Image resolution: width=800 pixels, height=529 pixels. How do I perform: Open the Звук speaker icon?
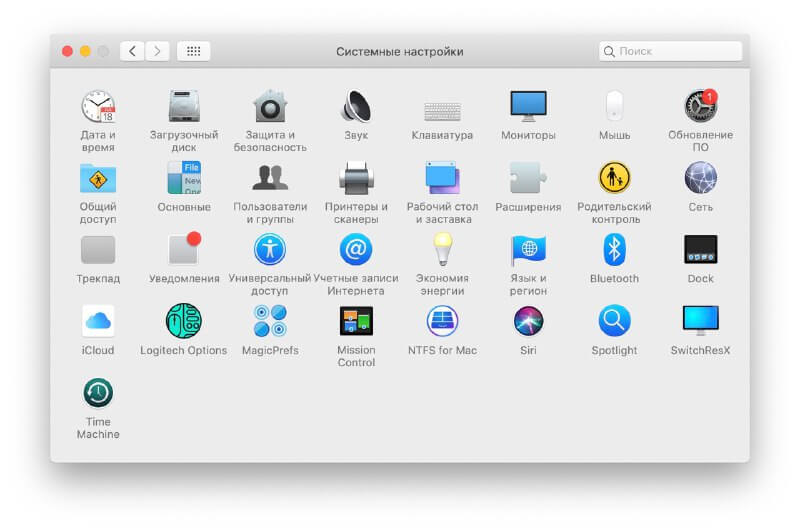pos(356,107)
